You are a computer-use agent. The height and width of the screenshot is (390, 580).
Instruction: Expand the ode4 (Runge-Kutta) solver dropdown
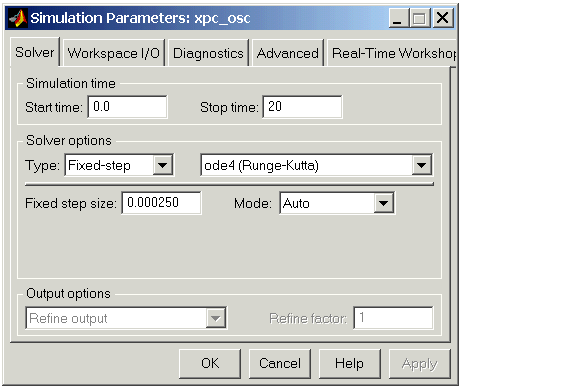tap(316, 165)
